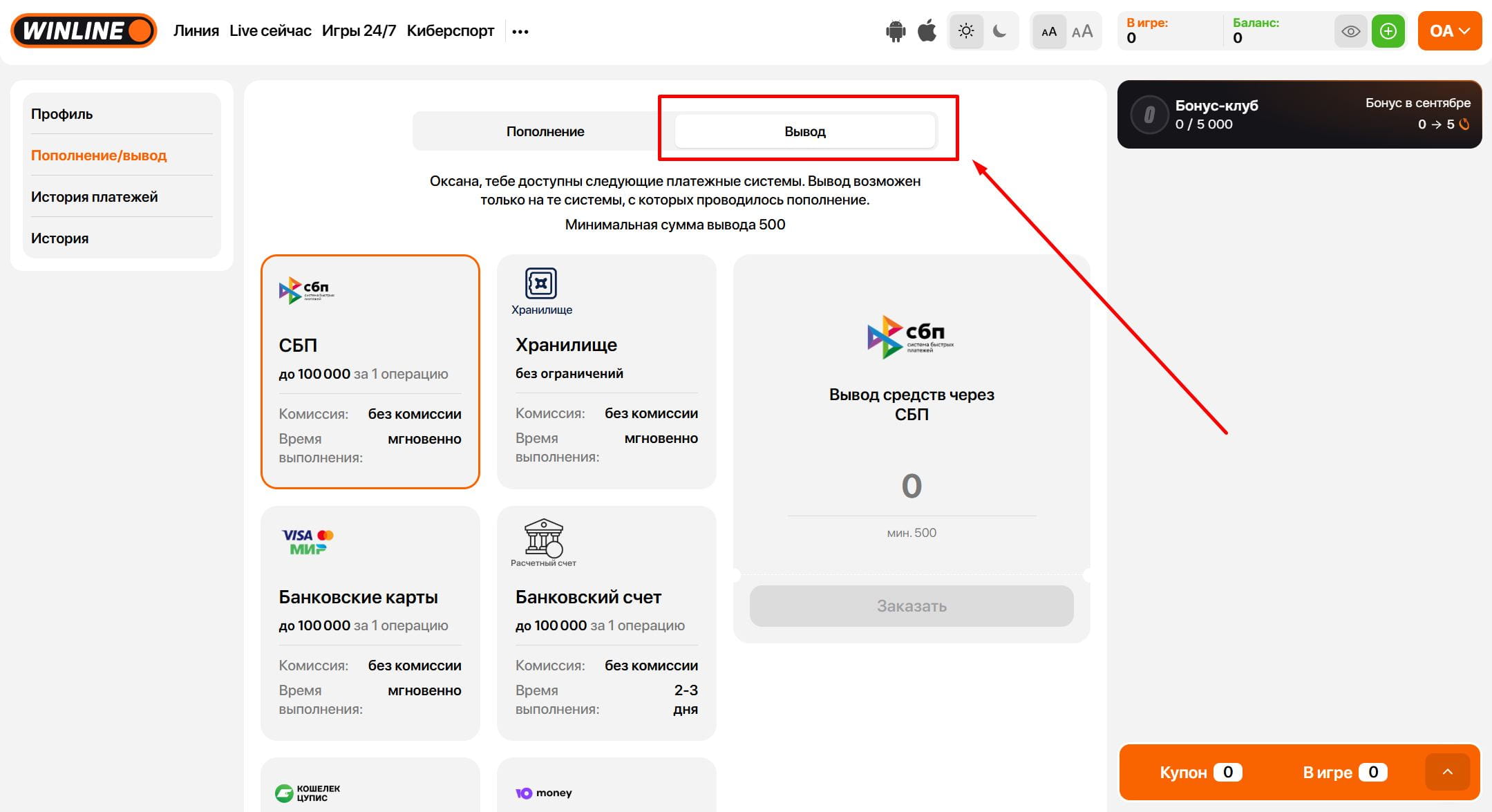Viewport: 1492px width, 812px height.
Task: Click the СБП logo in the СБП card
Action: (x=306, y=290)
